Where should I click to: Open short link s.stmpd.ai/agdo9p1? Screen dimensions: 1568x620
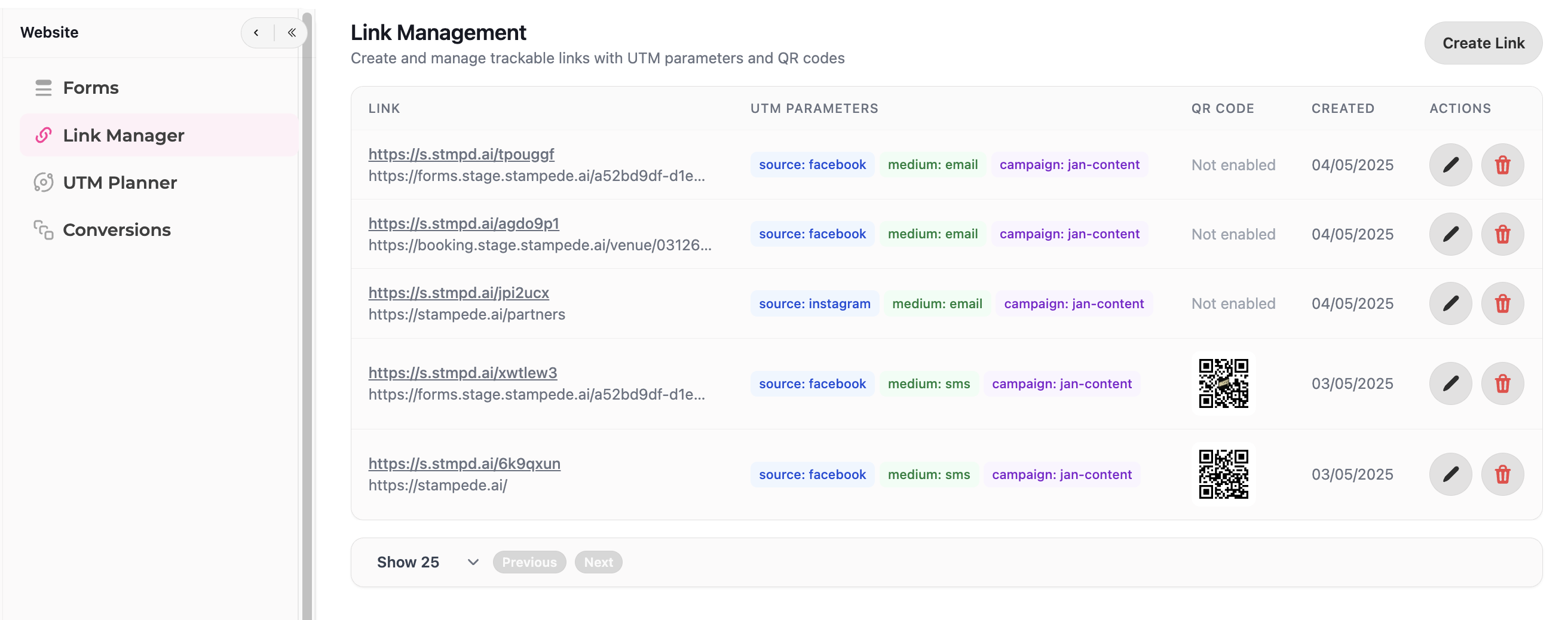pyautogui.click(x=464, y=224)
